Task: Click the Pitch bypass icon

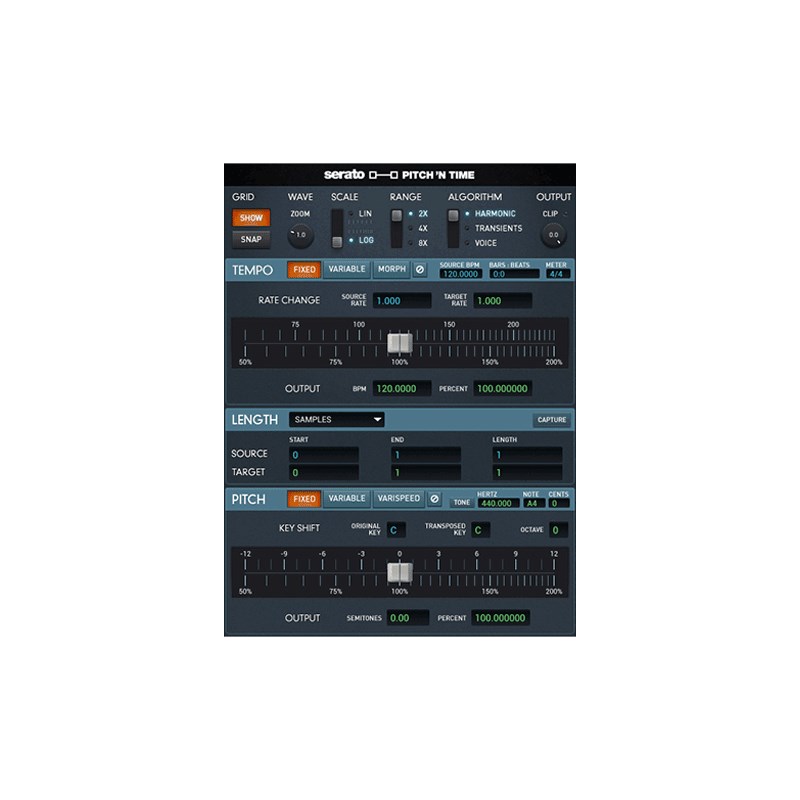Action: 434,499
